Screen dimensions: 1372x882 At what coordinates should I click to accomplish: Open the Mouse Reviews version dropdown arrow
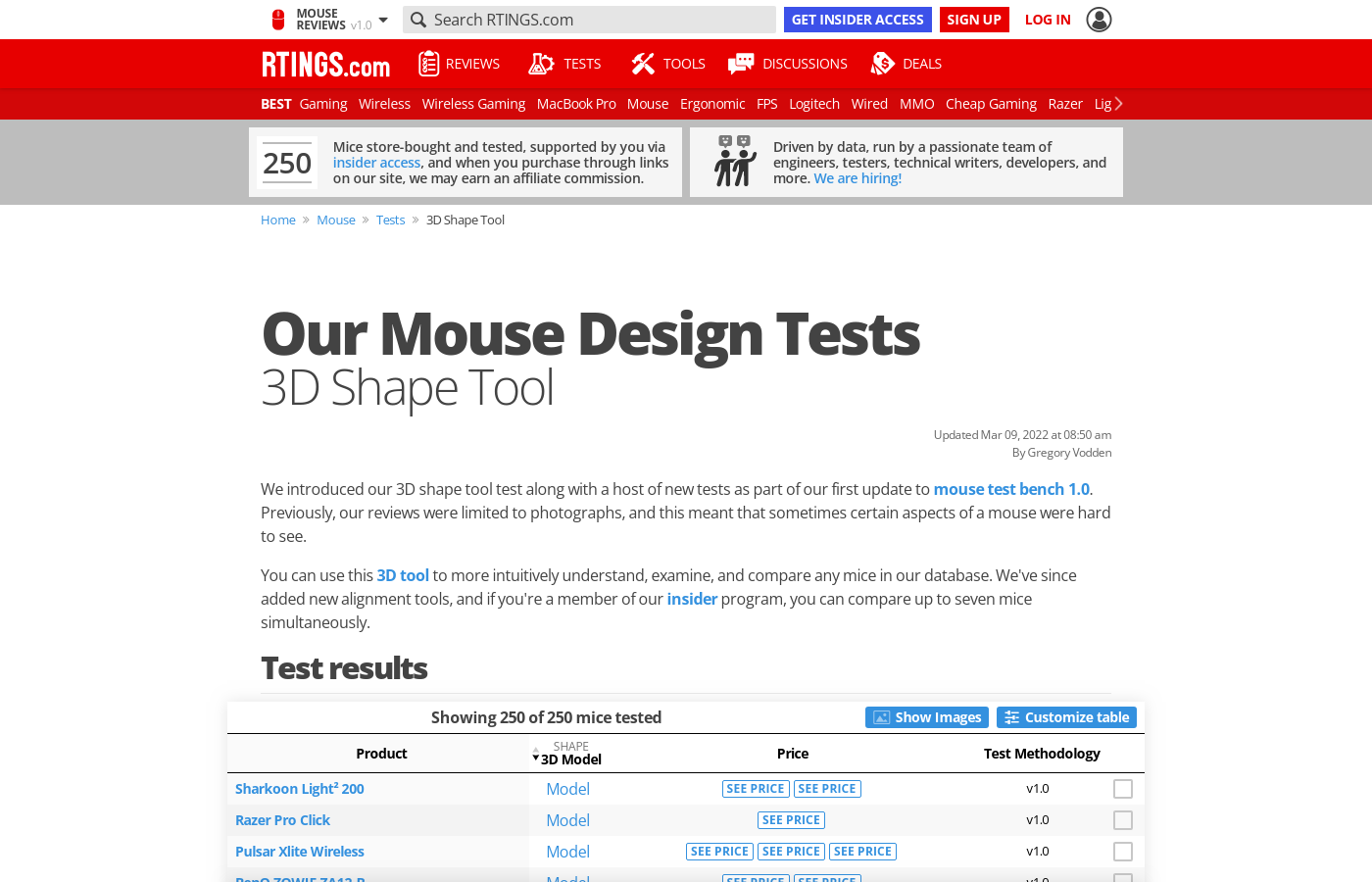383,20
